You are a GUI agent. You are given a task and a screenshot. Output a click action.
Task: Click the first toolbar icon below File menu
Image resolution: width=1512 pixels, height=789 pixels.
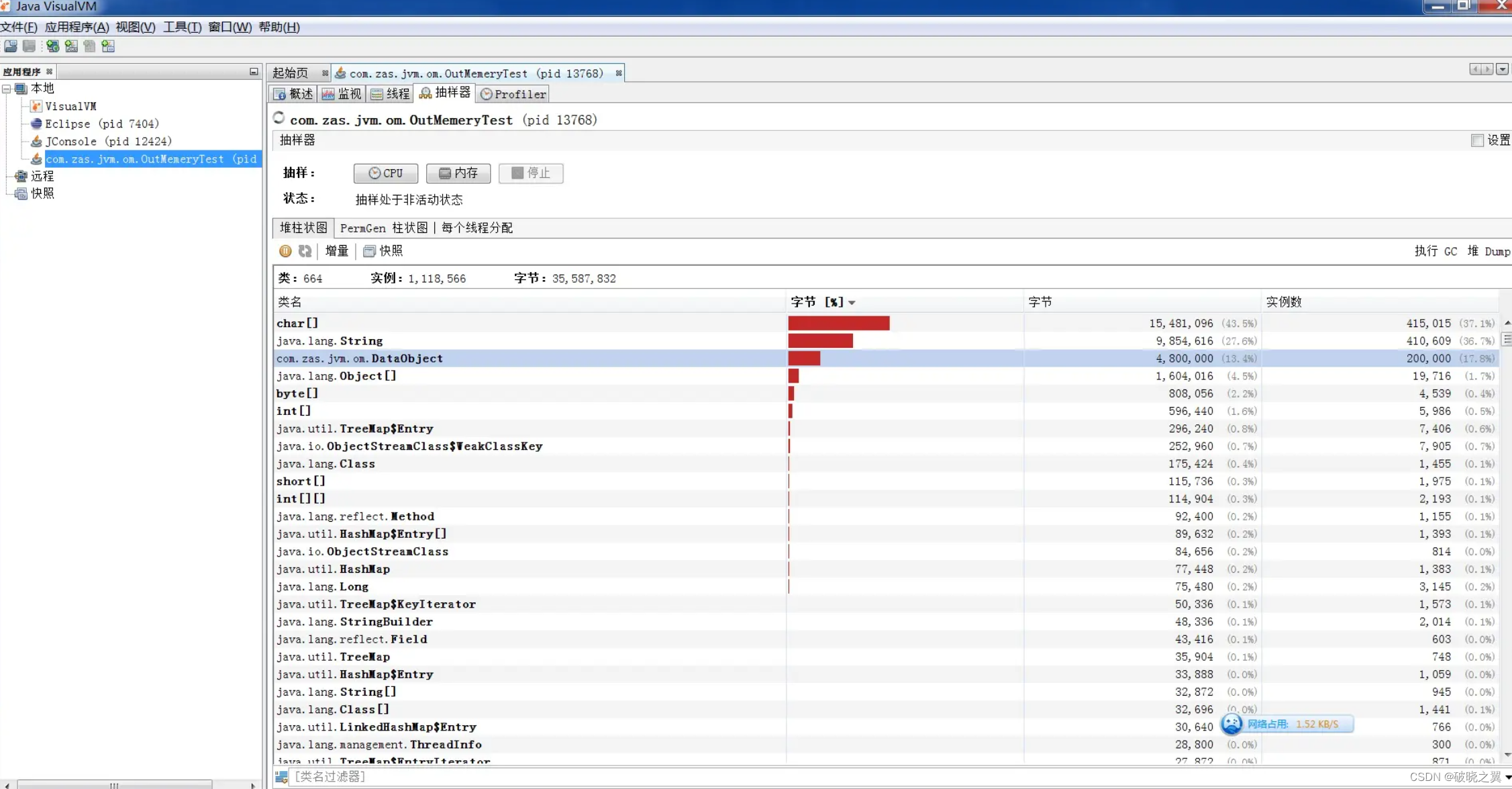(x=11, y=46)
